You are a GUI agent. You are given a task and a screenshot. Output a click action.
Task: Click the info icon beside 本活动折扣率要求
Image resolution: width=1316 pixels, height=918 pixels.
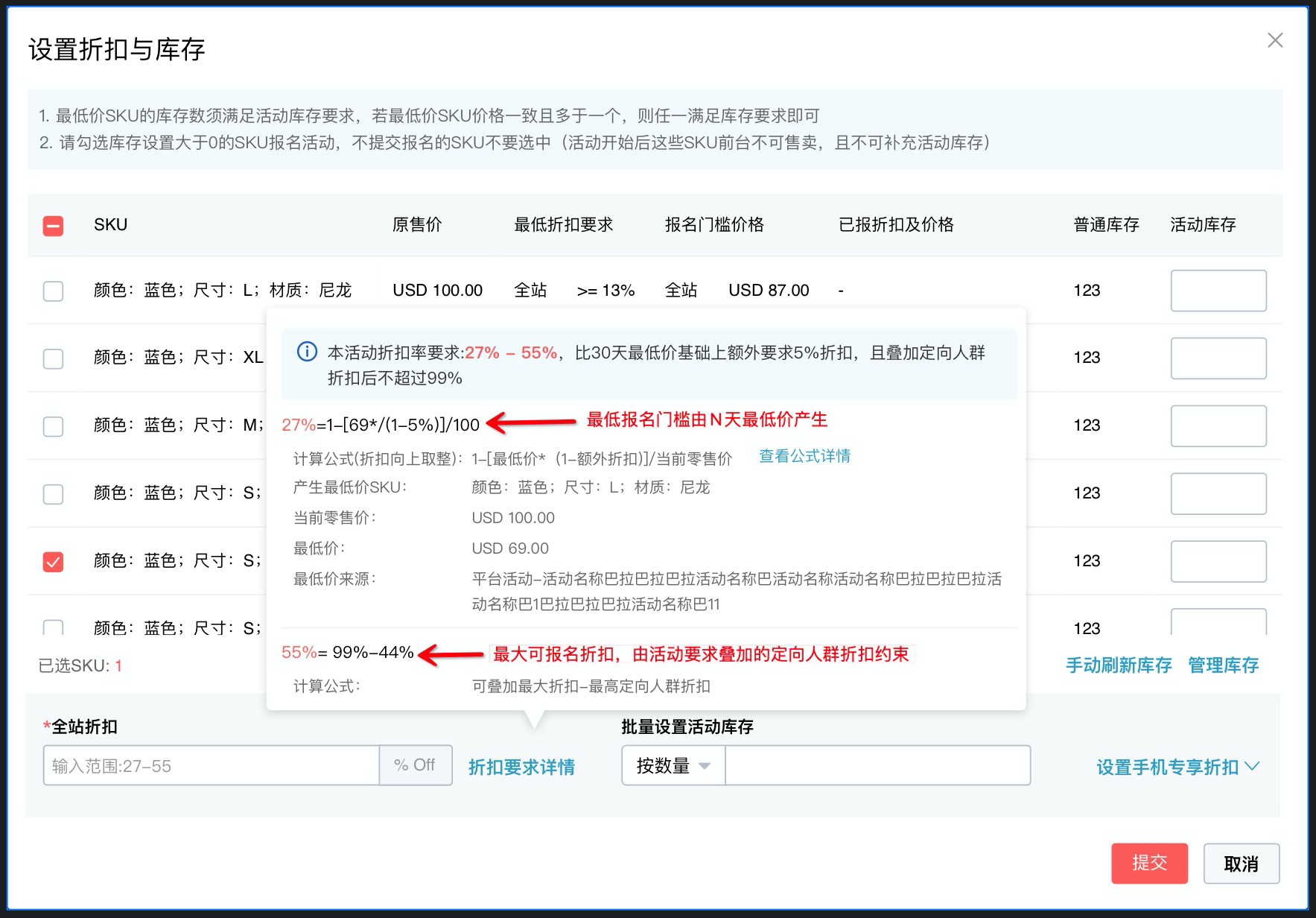pos(307,352)
